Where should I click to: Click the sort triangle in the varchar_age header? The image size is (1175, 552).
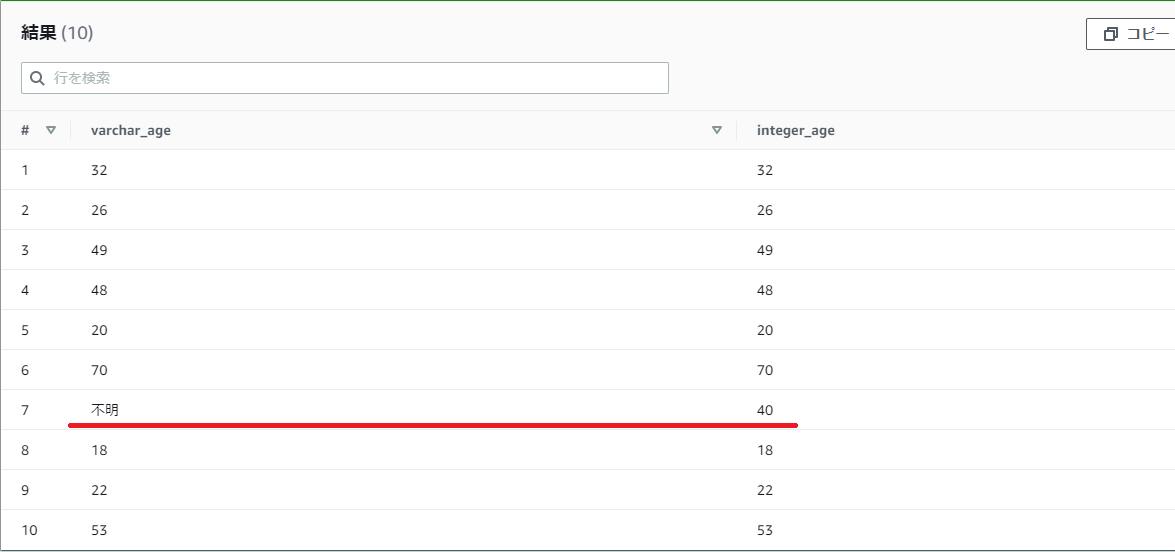point(716,130)
